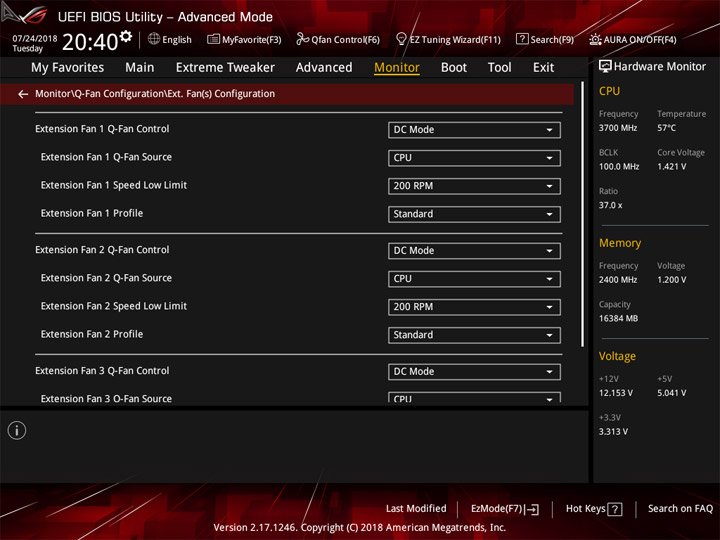Click the breadcrumb path text

click(x=155, y=94)
